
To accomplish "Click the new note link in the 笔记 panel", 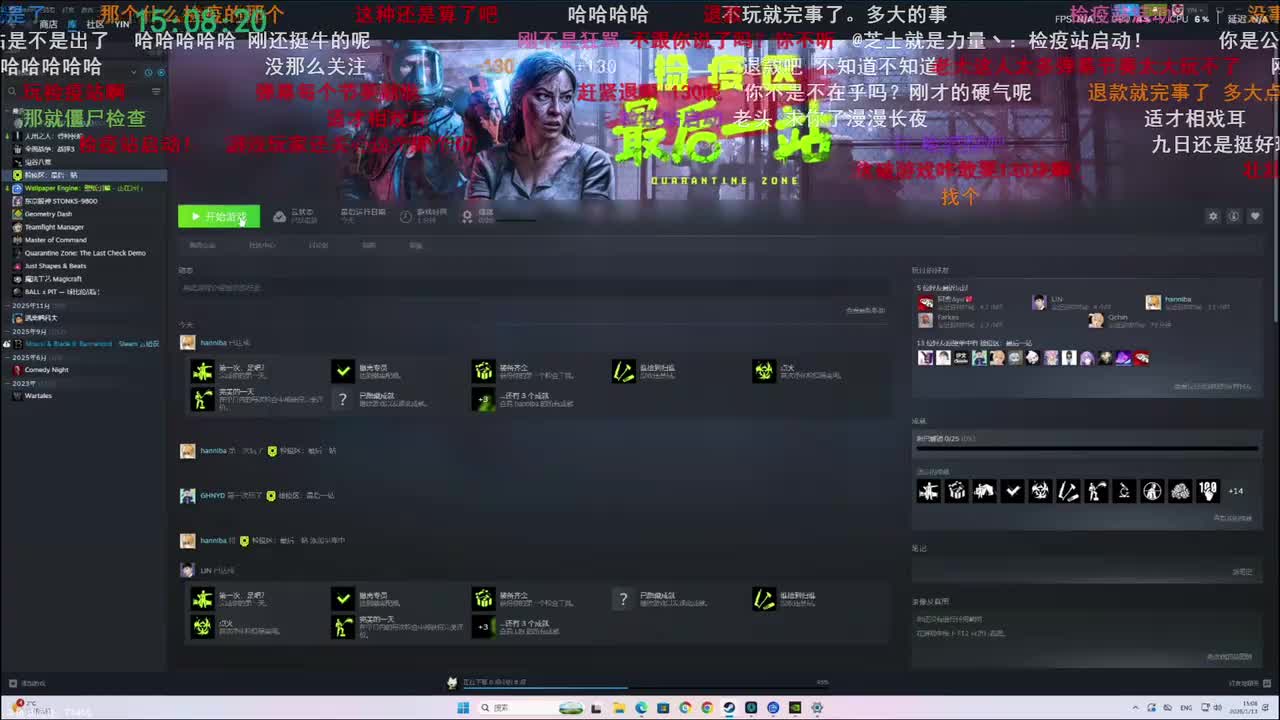I will 1243,572.
